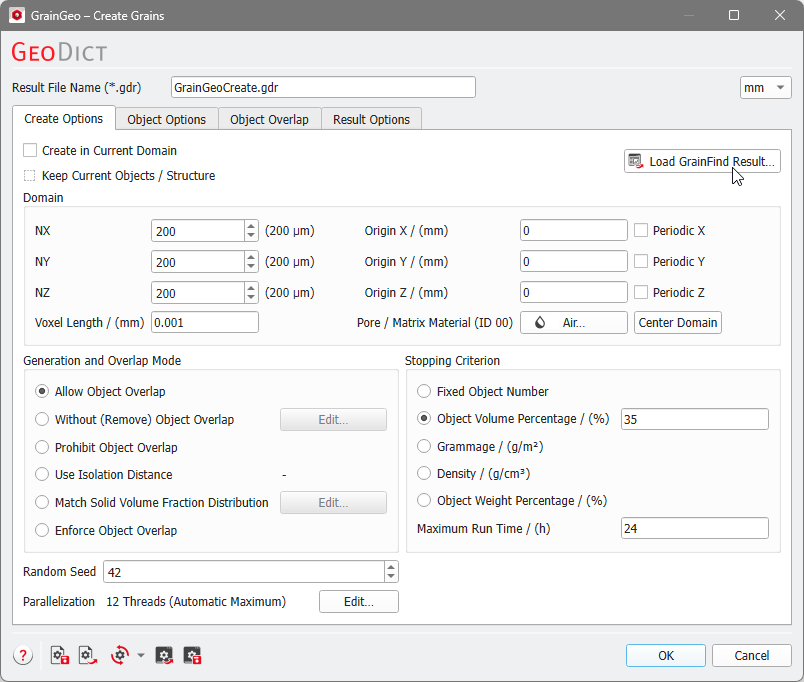
Task: Click Edit beside Without Object Overlap
Action: [333, 419]
